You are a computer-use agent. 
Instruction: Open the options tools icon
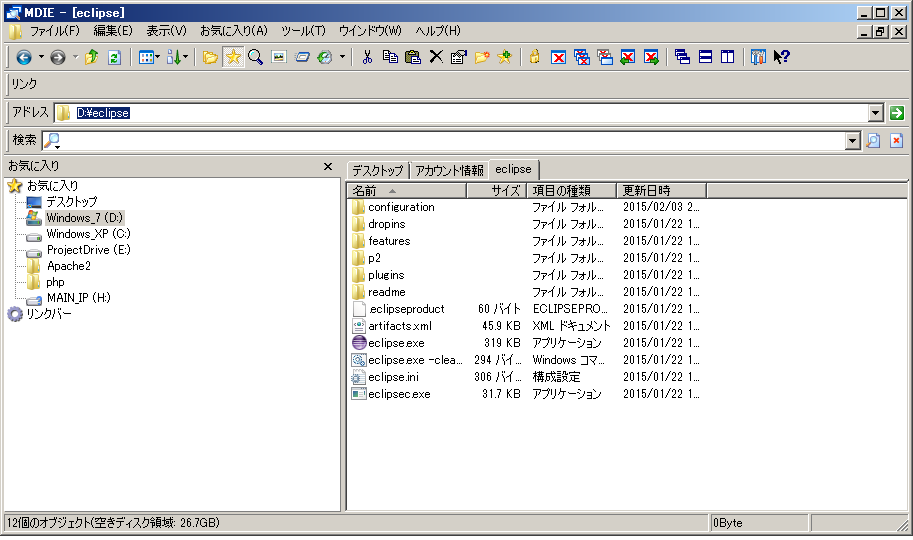point(758,57)
